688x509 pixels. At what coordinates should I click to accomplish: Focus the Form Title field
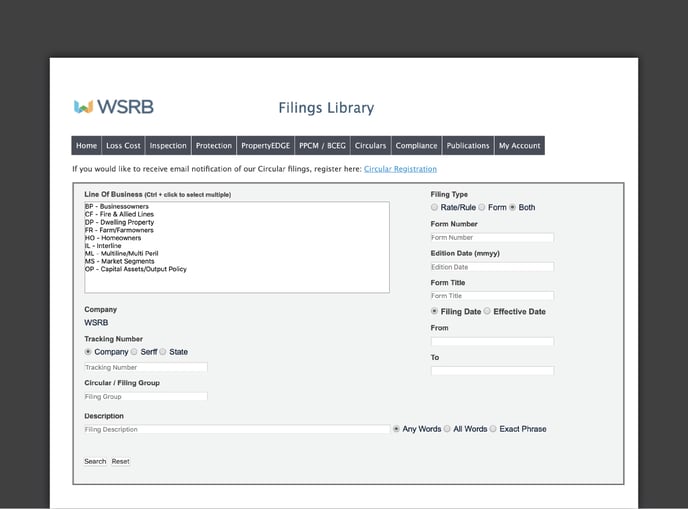(492, 296)
